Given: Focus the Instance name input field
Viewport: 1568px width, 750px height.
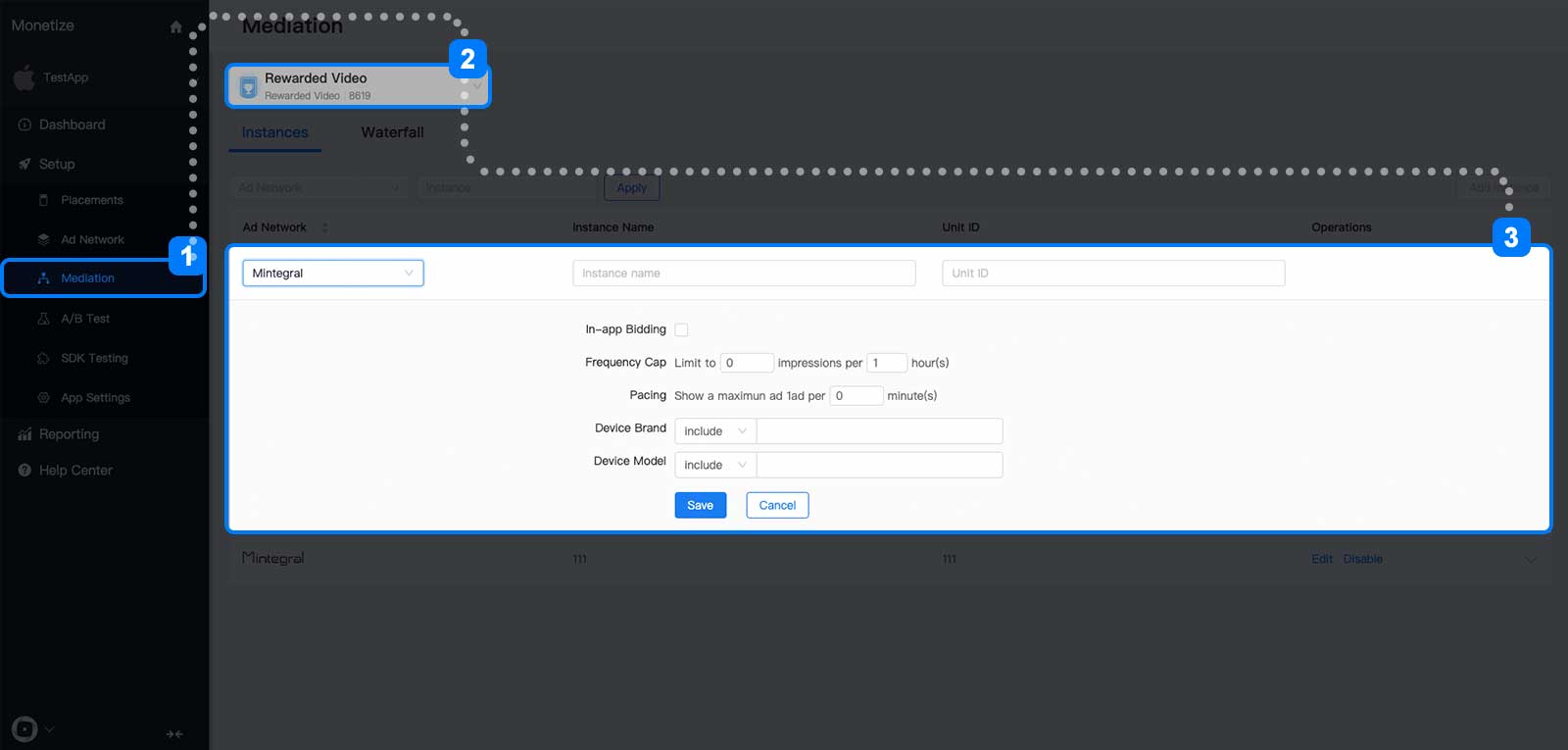Looking at the screenshot, I should click(744, 274).
